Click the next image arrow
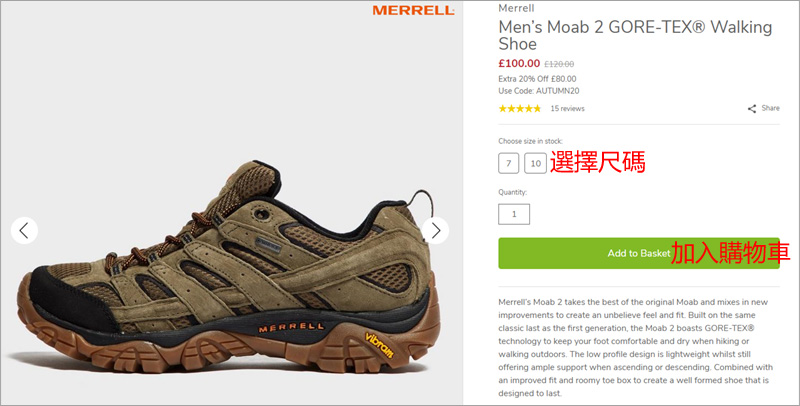Screen dimensions: 800x406 point(435,231)
